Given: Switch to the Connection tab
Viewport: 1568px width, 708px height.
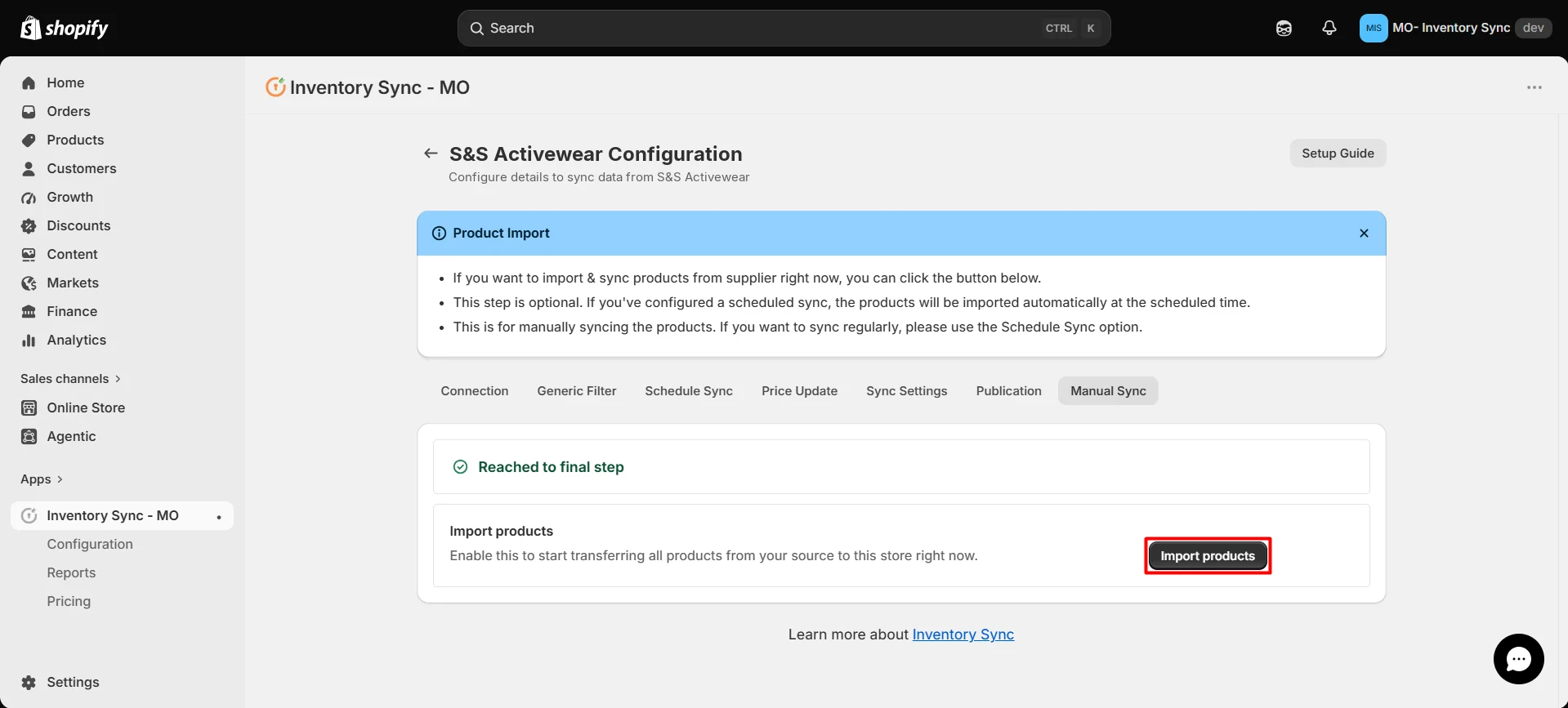Looking at the screenshot, I should (475, 391).
